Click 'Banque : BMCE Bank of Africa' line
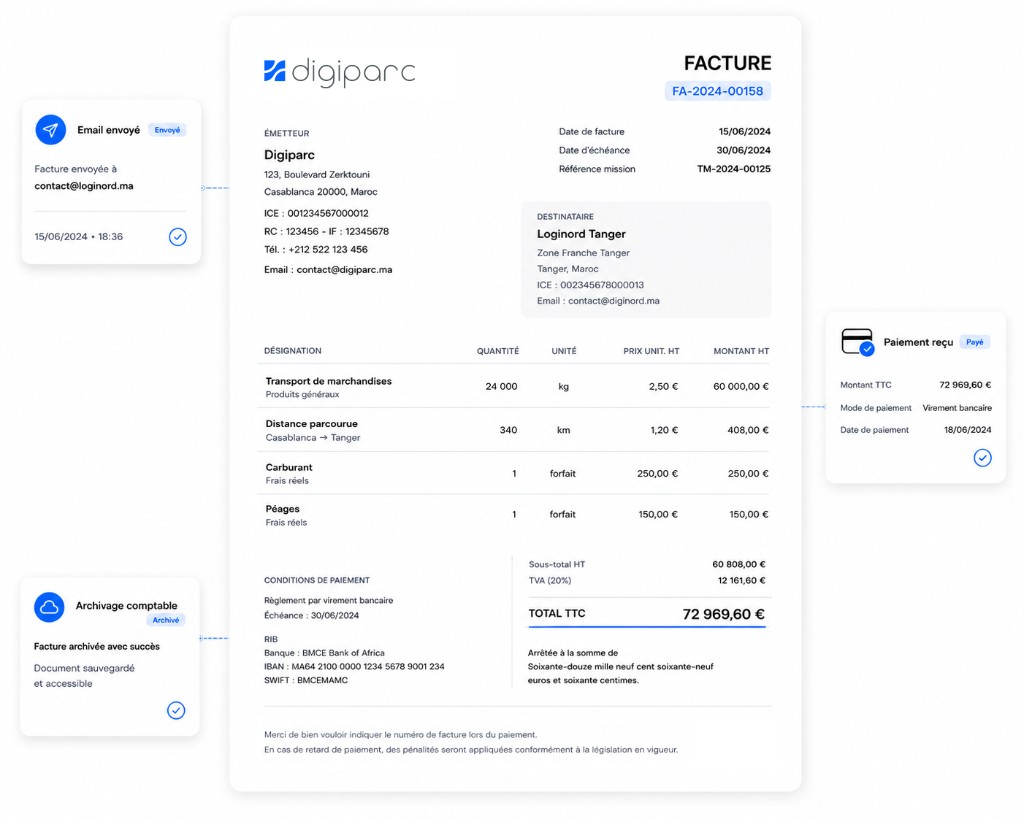 324,652
